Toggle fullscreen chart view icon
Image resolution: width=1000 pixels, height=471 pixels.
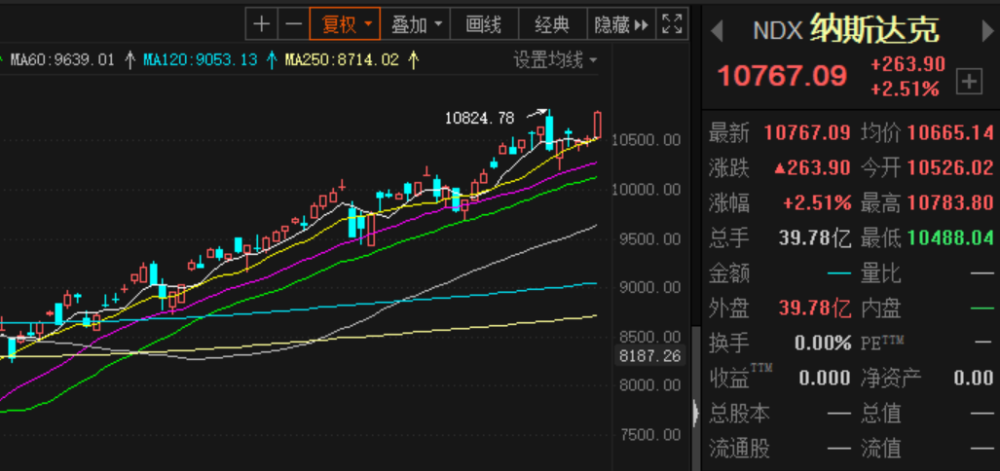click(x=672, y=25)
